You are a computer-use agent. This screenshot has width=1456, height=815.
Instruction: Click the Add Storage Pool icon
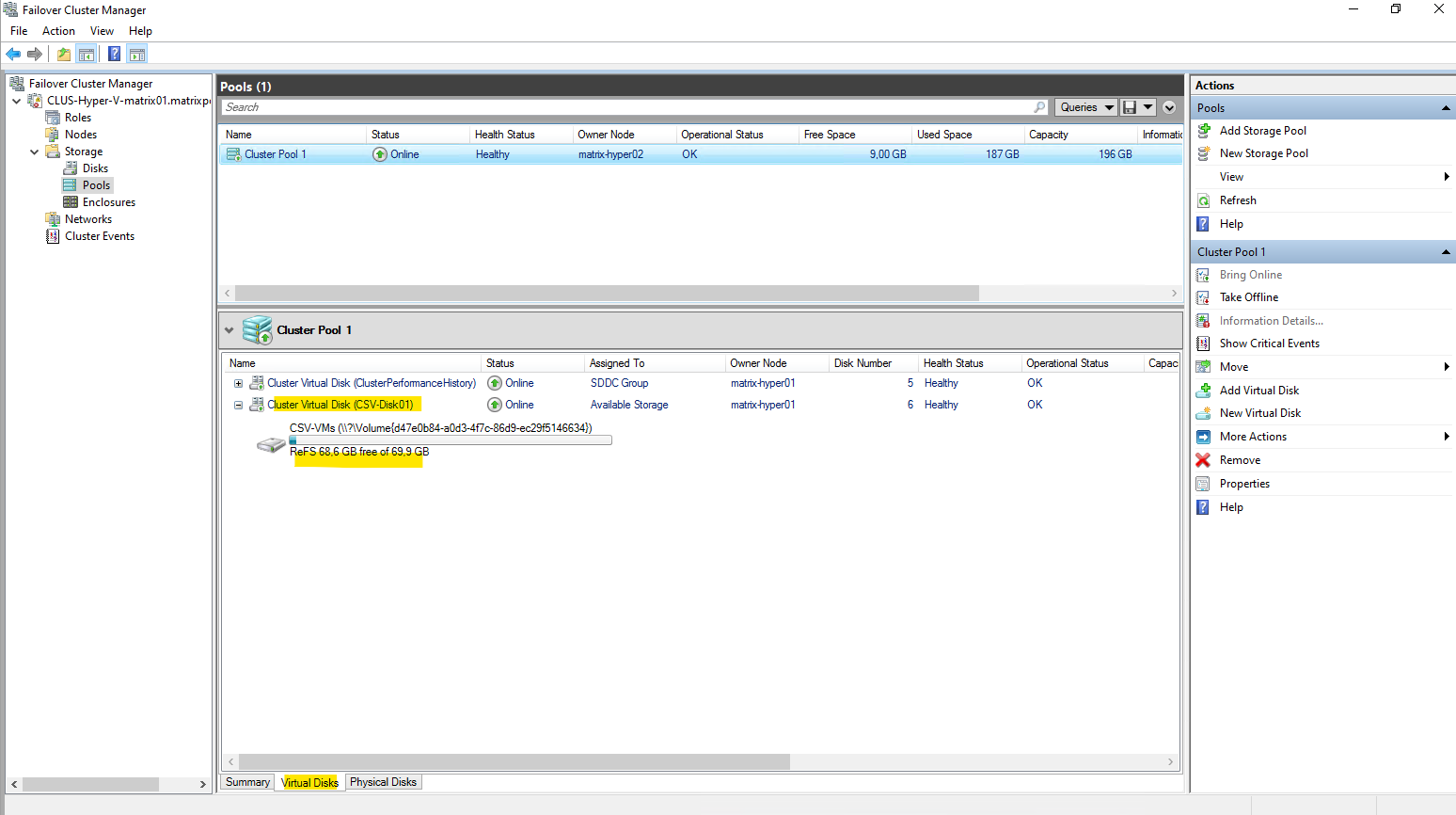click(x=1203, y=131)
